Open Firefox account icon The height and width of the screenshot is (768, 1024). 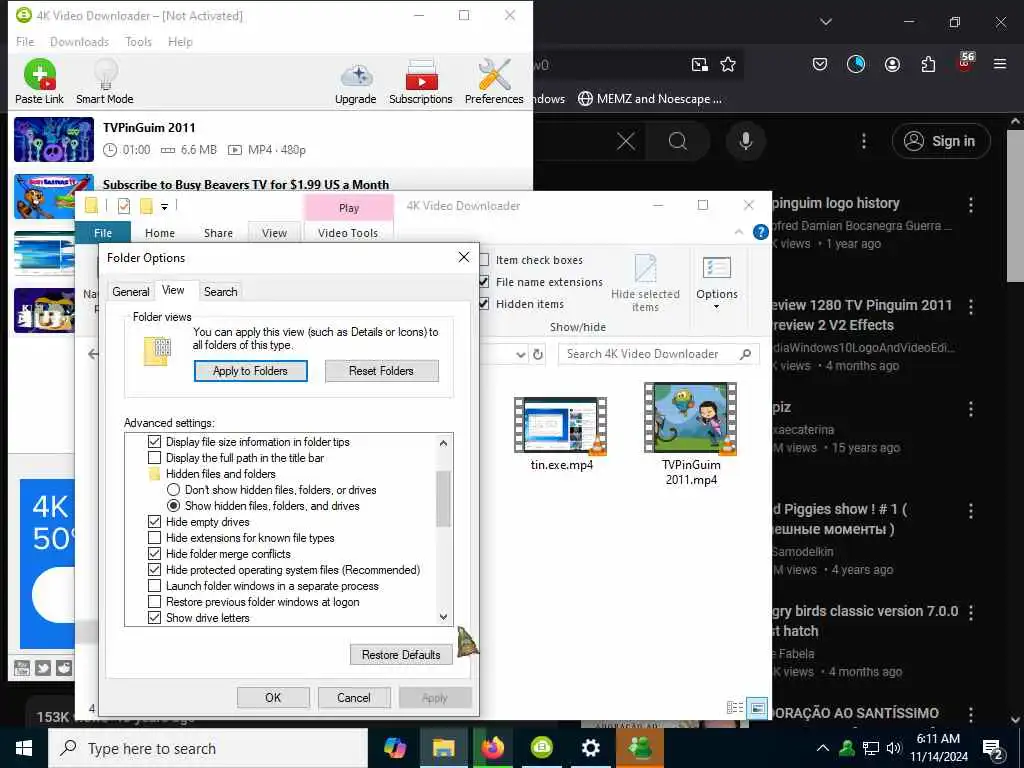click(892, 64)
